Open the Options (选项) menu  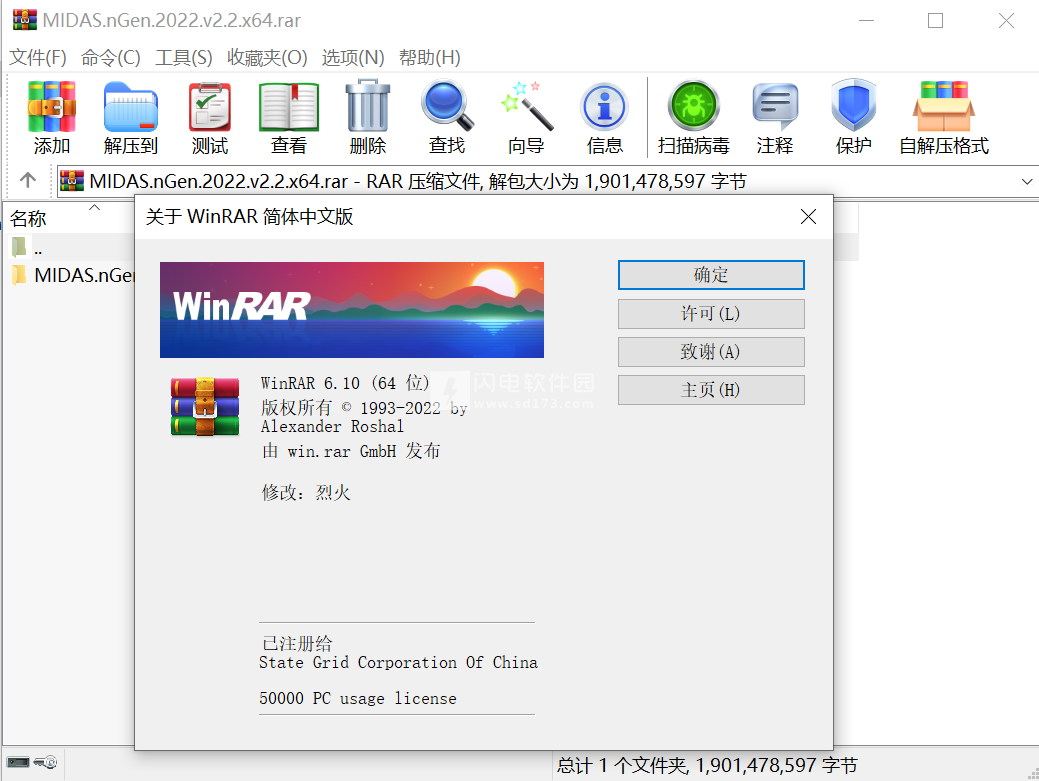click(353, 58)
